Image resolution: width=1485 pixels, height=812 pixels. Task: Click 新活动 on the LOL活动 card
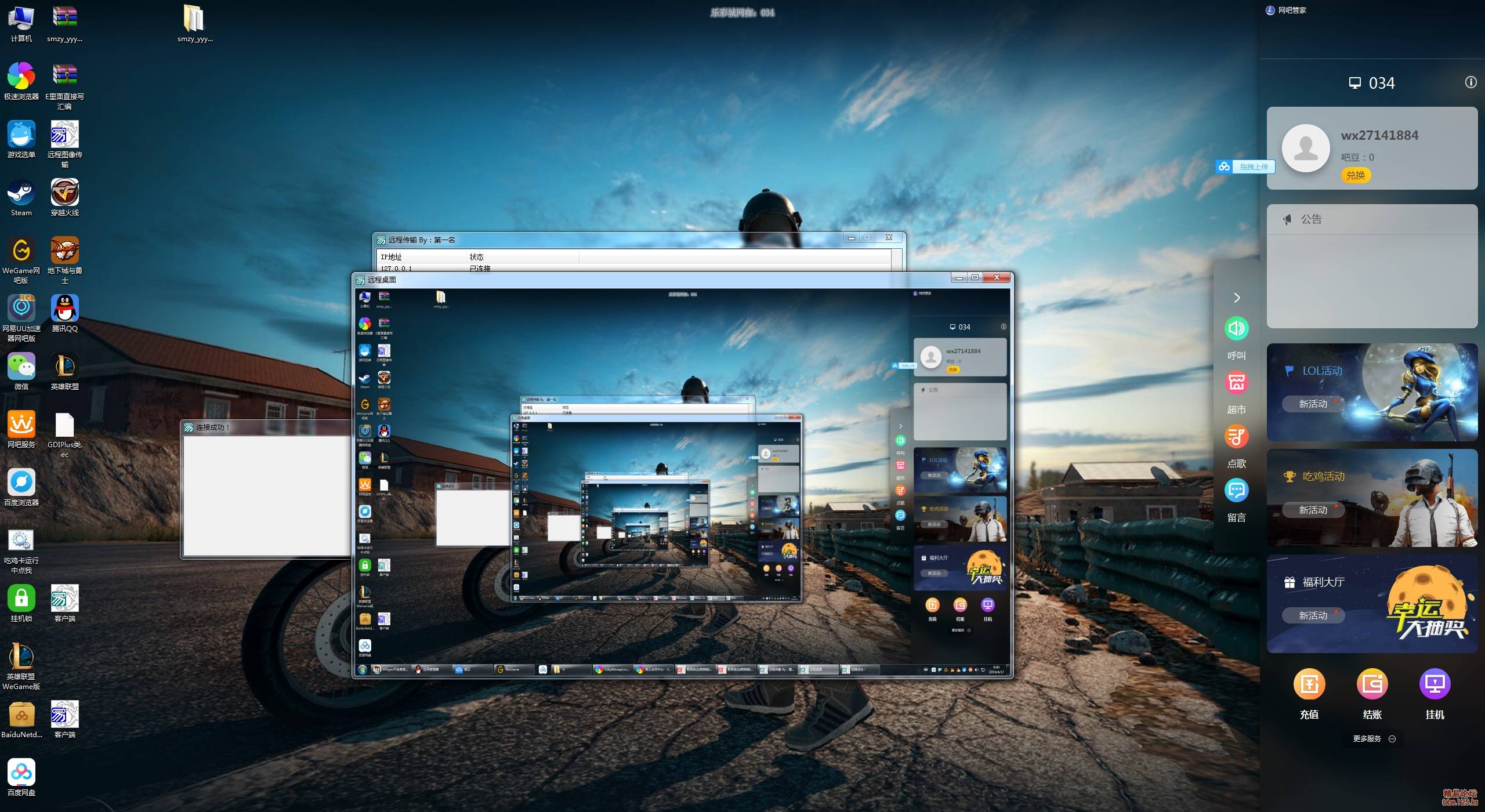[x=1313, y=404]
